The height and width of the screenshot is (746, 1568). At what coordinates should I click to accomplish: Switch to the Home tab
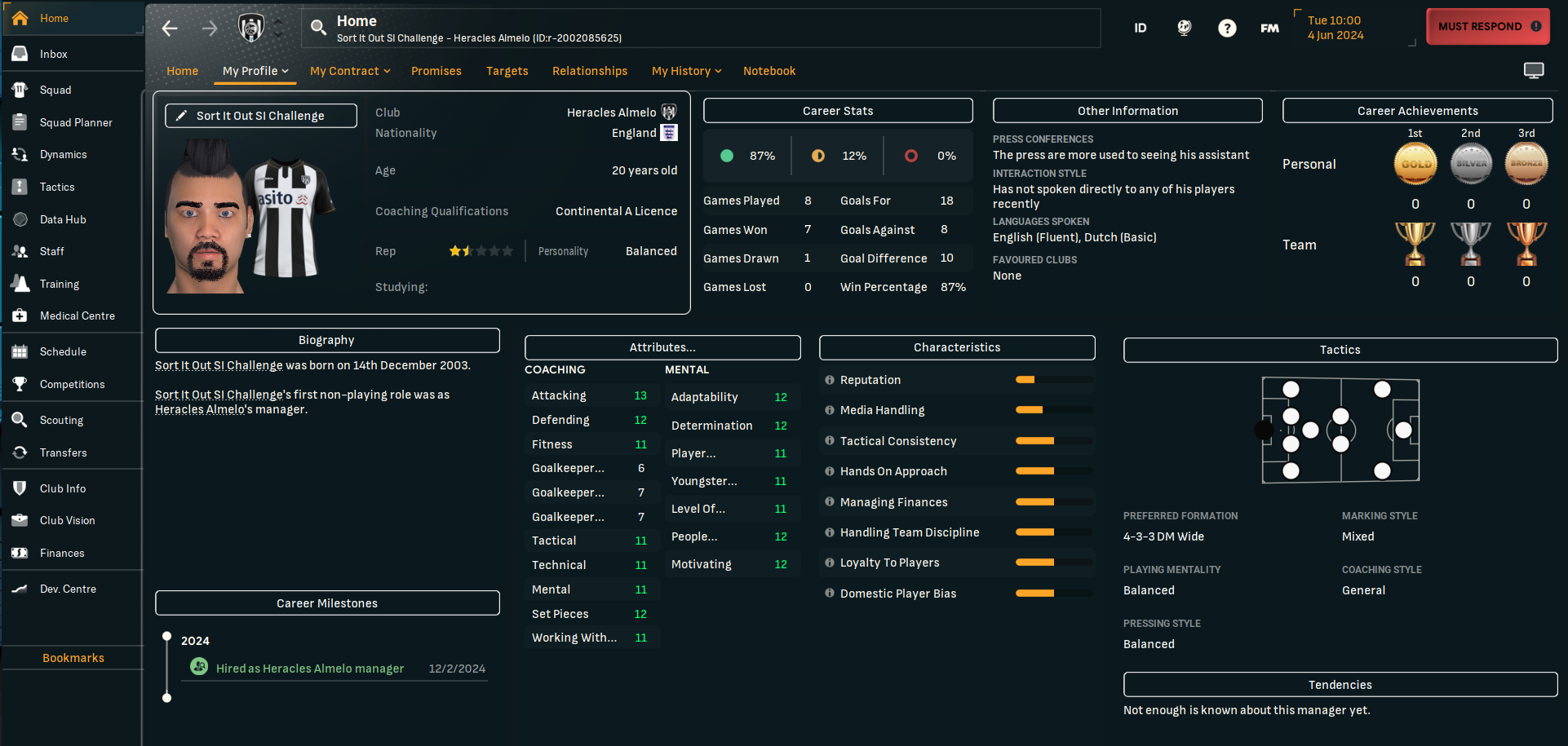pyautogui.click(x=182, y=71)
